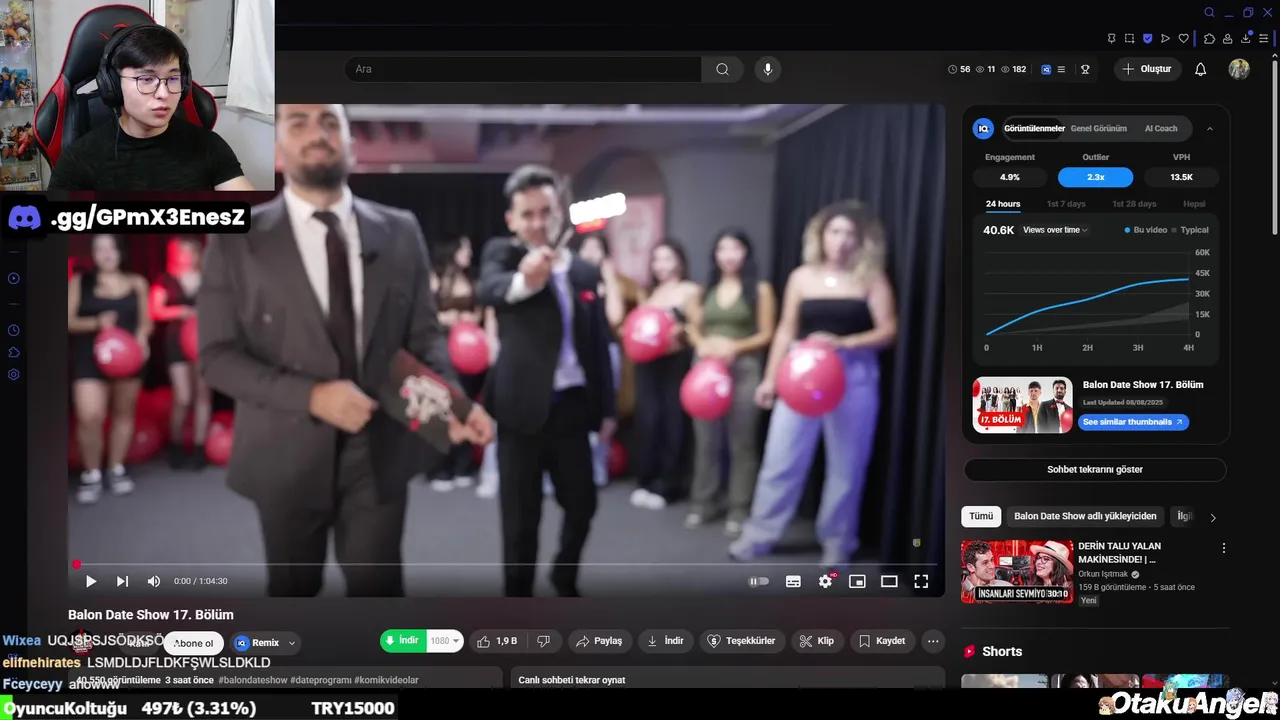Open the settings gear in the left sidebar
Screen dimensions: 1280x720
[14, 374]
